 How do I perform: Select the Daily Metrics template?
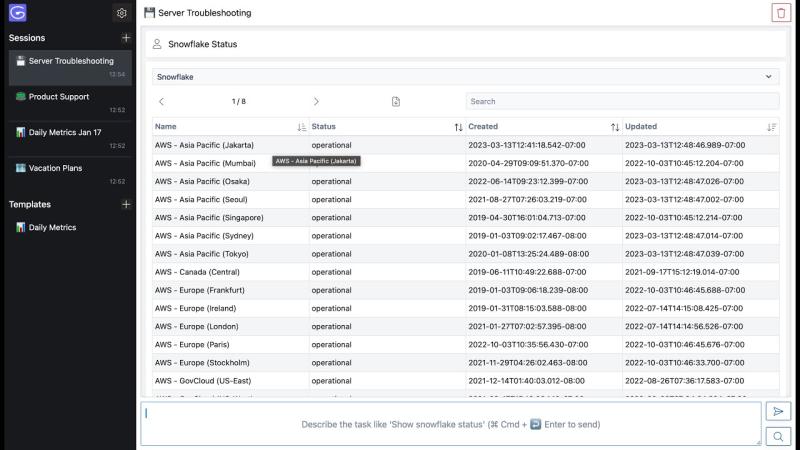point(70,228)
